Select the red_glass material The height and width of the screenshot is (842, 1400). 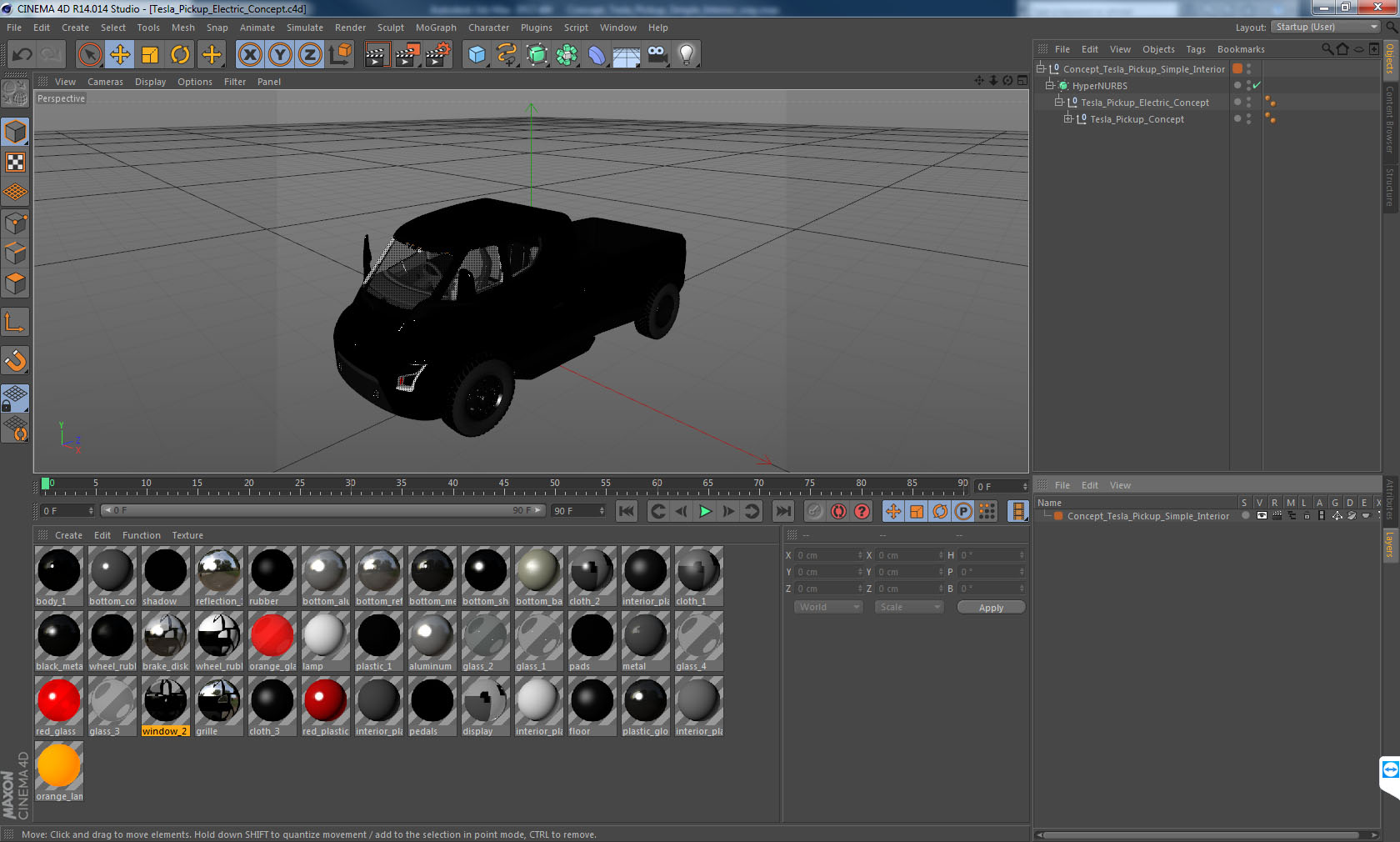click(58, 705)
